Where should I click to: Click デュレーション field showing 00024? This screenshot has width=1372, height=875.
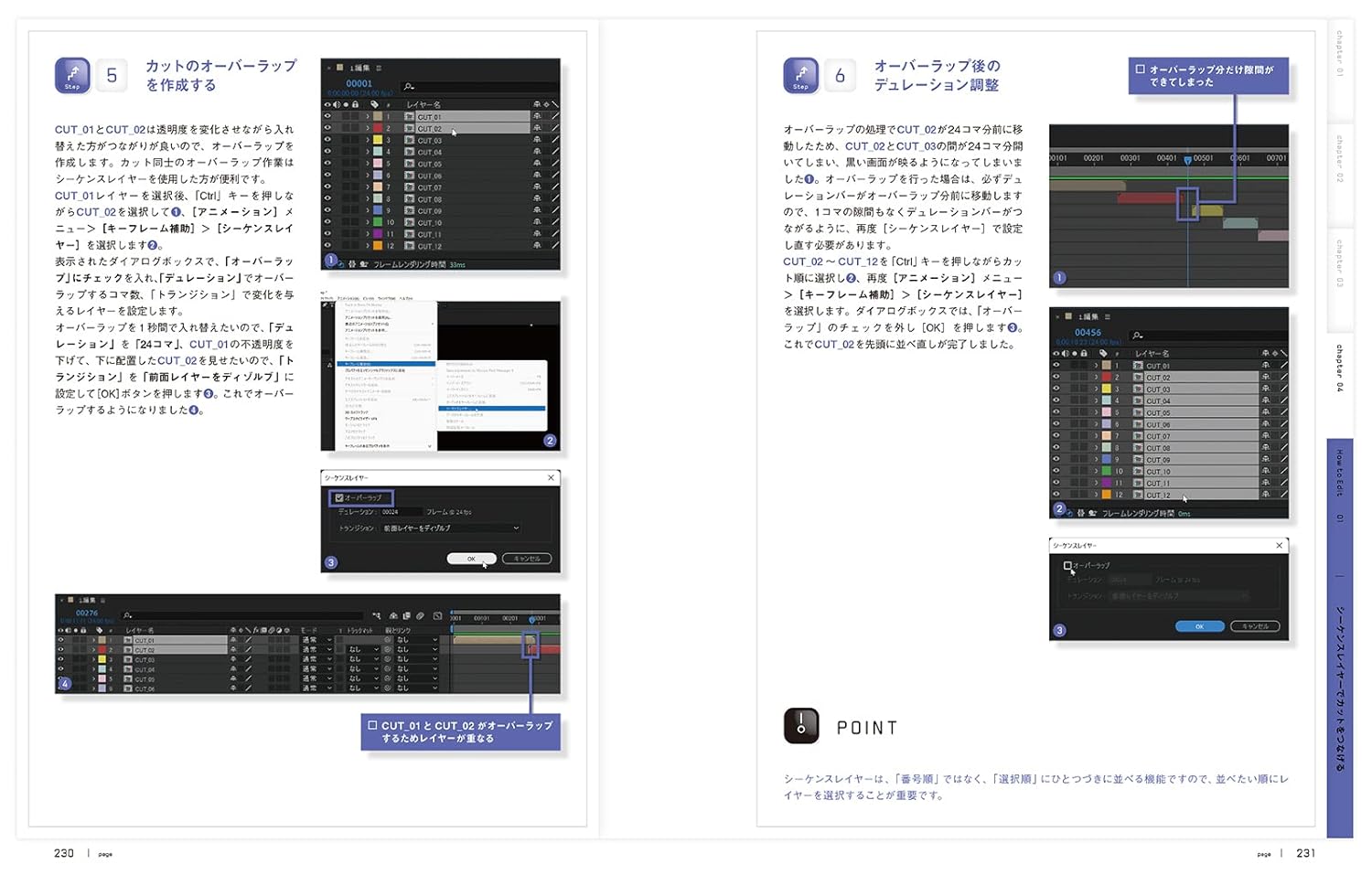tap(402, 512)
